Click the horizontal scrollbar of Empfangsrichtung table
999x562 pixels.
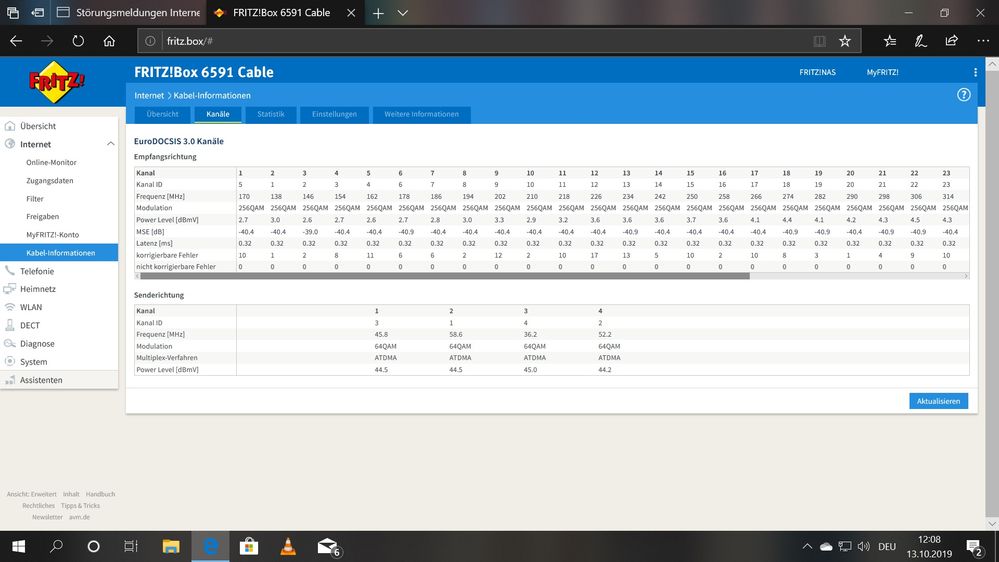(x=445, y=276)
